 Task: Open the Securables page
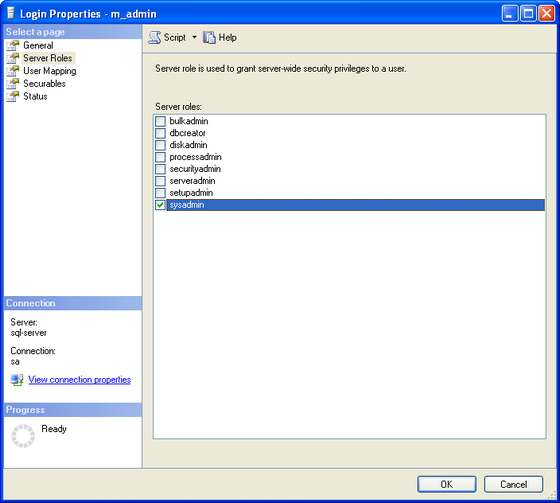(x=44, y=84)
